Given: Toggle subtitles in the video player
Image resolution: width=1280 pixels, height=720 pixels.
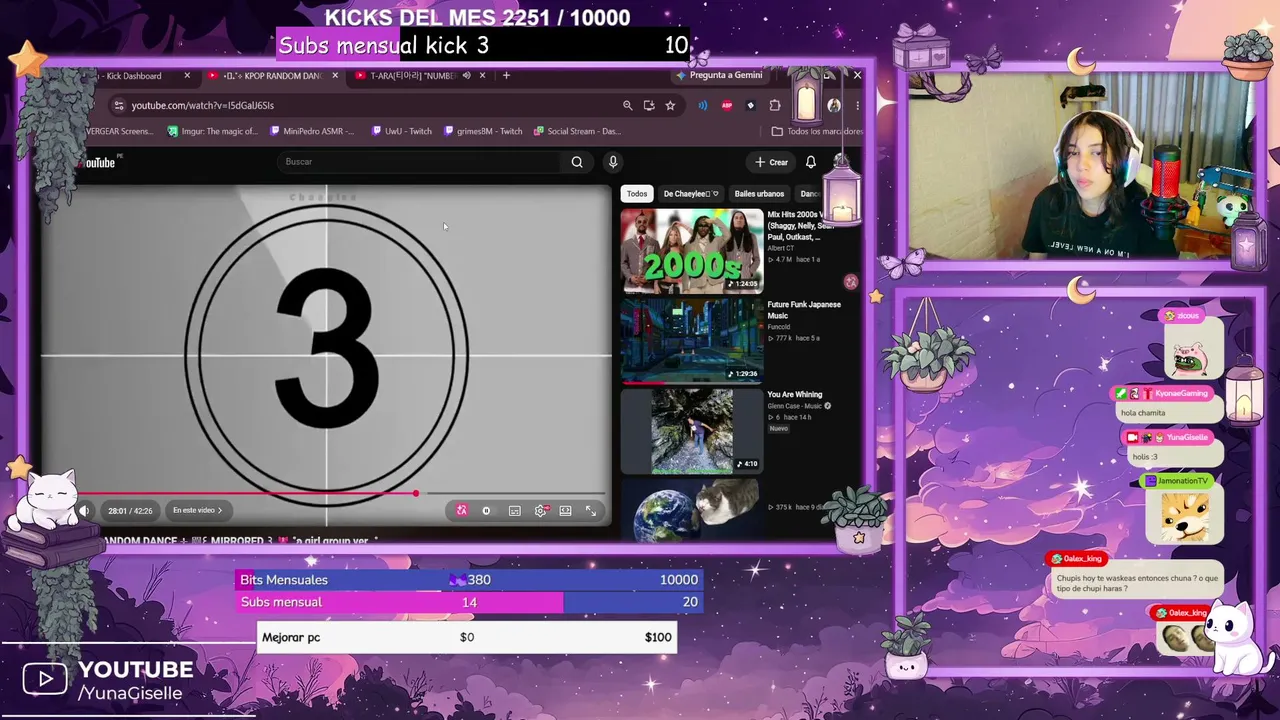Looking at the screenshot, I should point(515,511).
